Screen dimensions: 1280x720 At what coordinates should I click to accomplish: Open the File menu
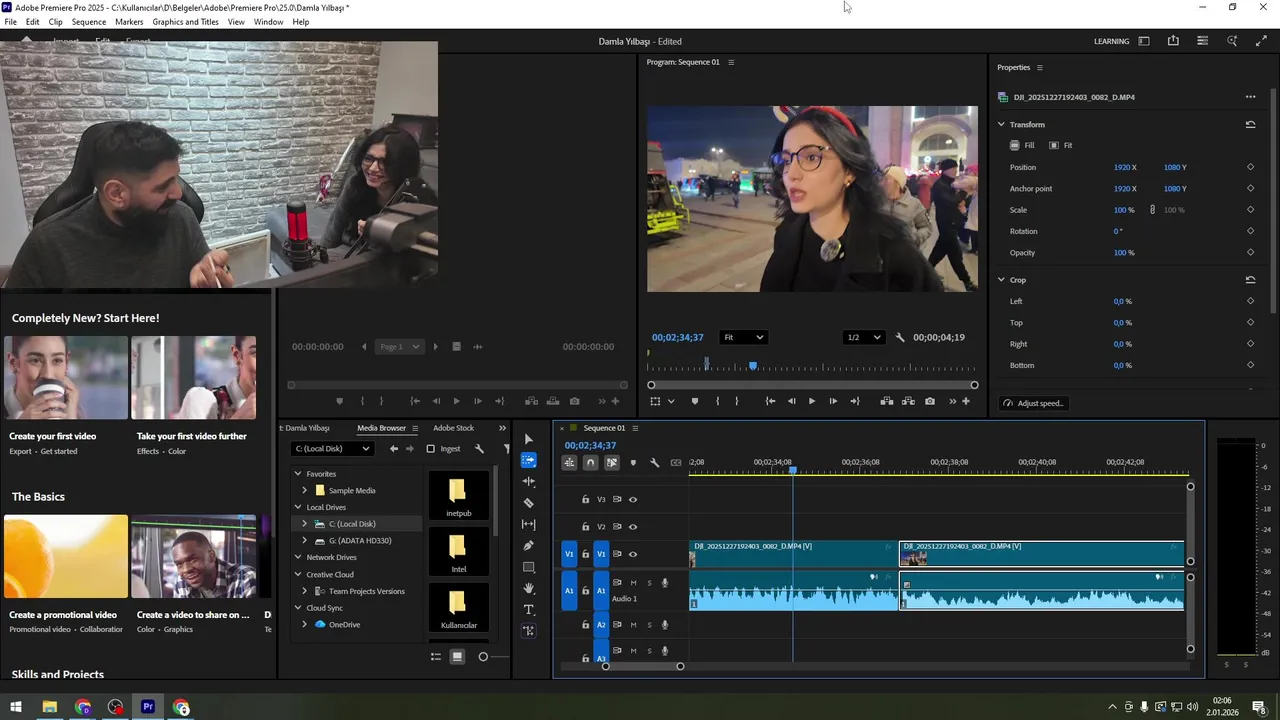(x=10, y=22)
